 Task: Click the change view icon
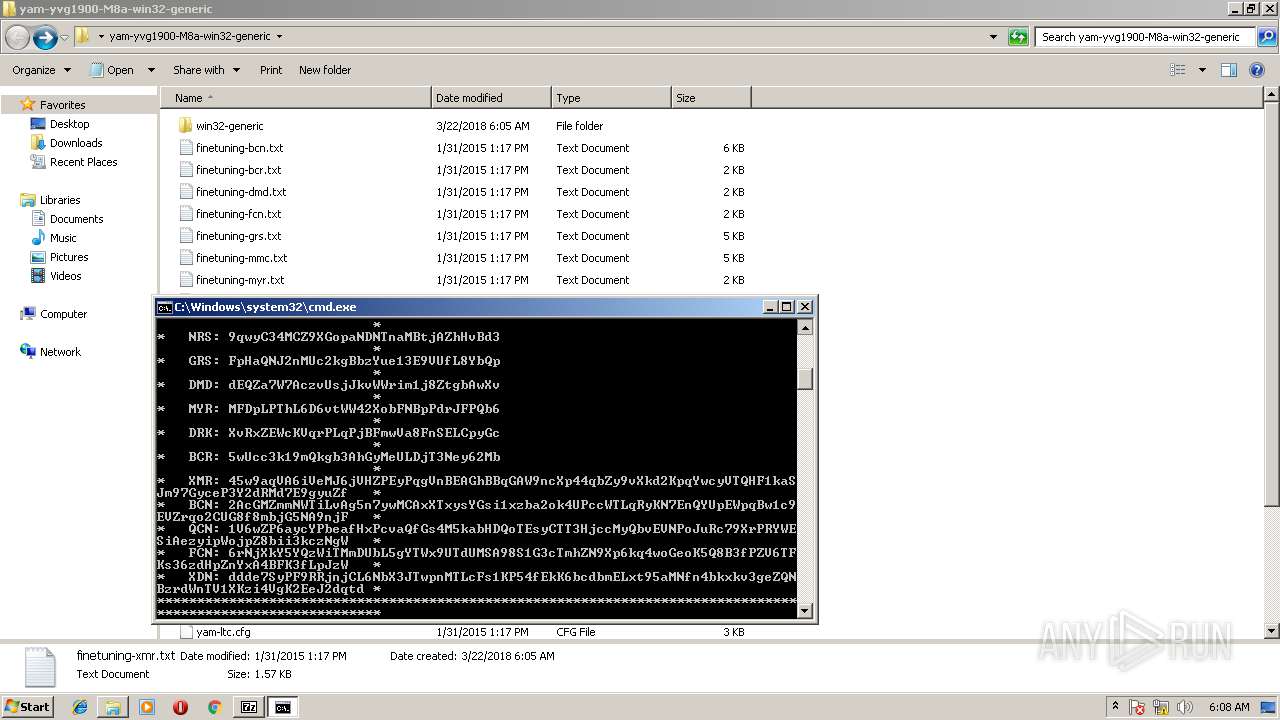(x=1178, y=70)
